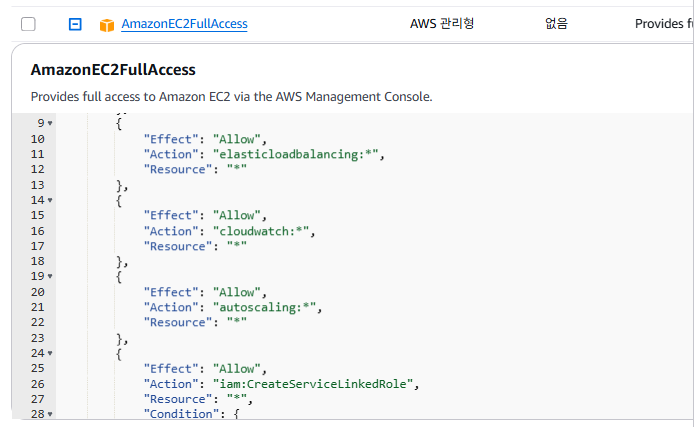Click the 'AWS 관리형' type cell

point(442,23)
